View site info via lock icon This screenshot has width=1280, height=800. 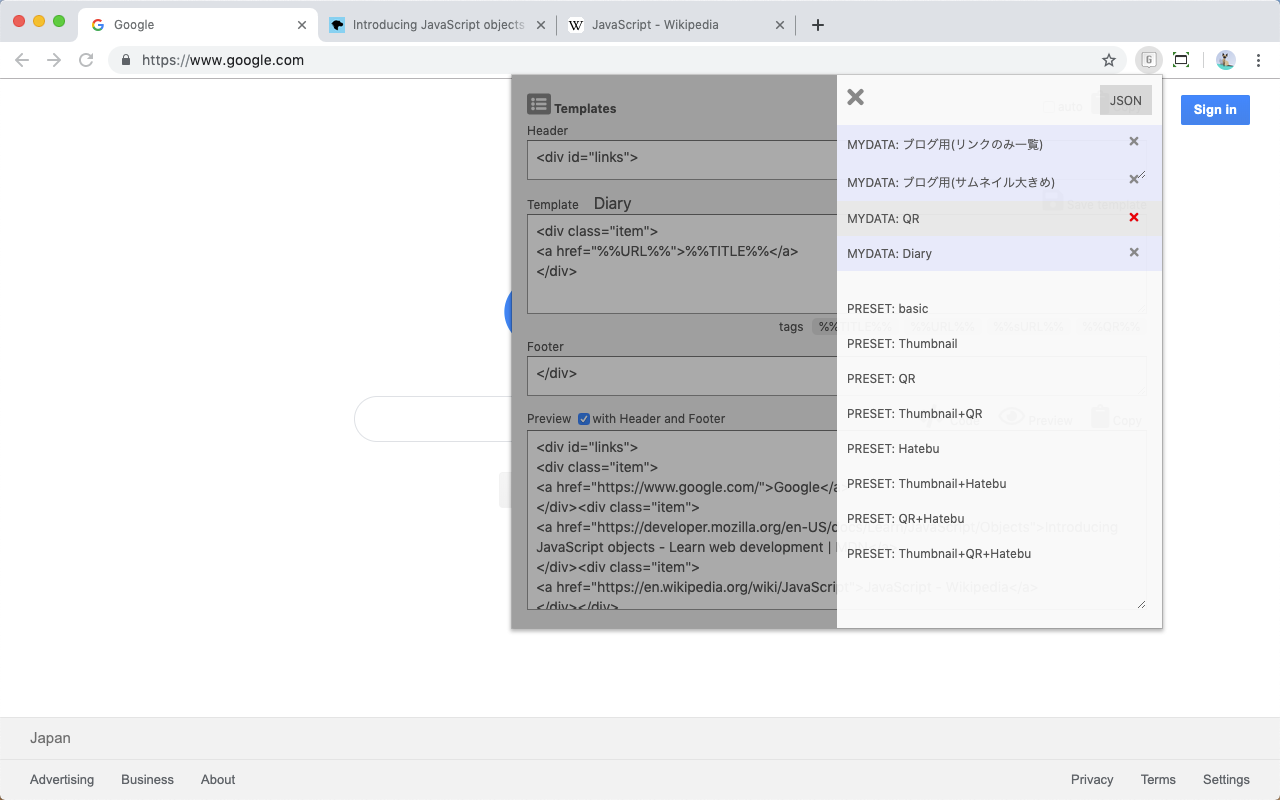(x=126, y=60)
